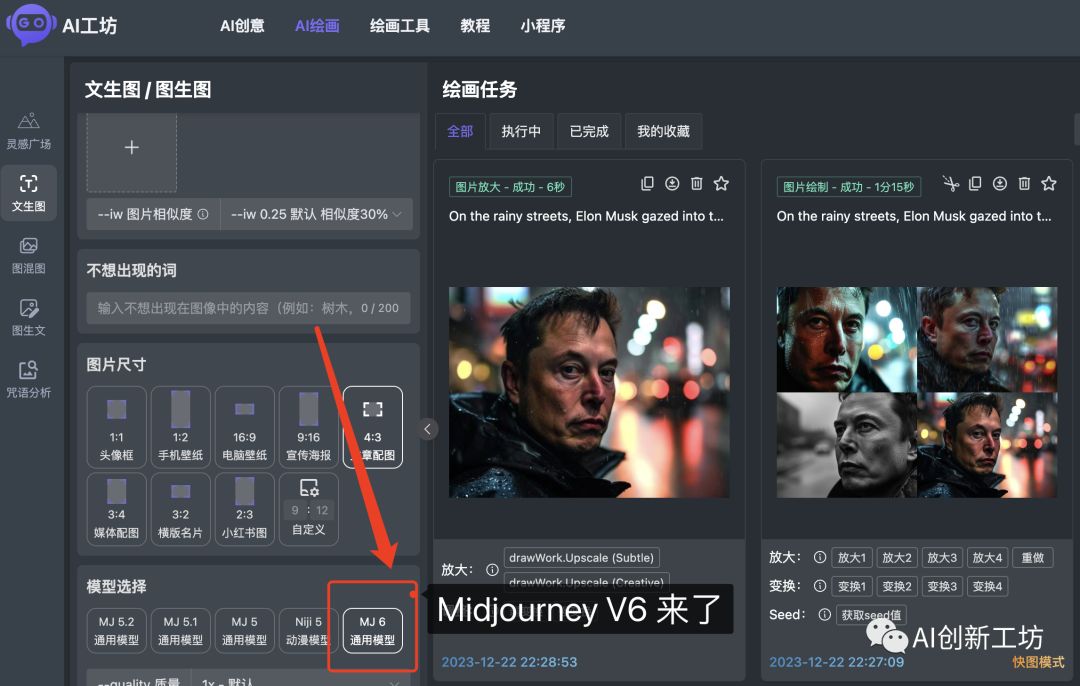Click the 放大1 upscale button
This screenshot has height=686, width=1080.
[x=852, y=557]
